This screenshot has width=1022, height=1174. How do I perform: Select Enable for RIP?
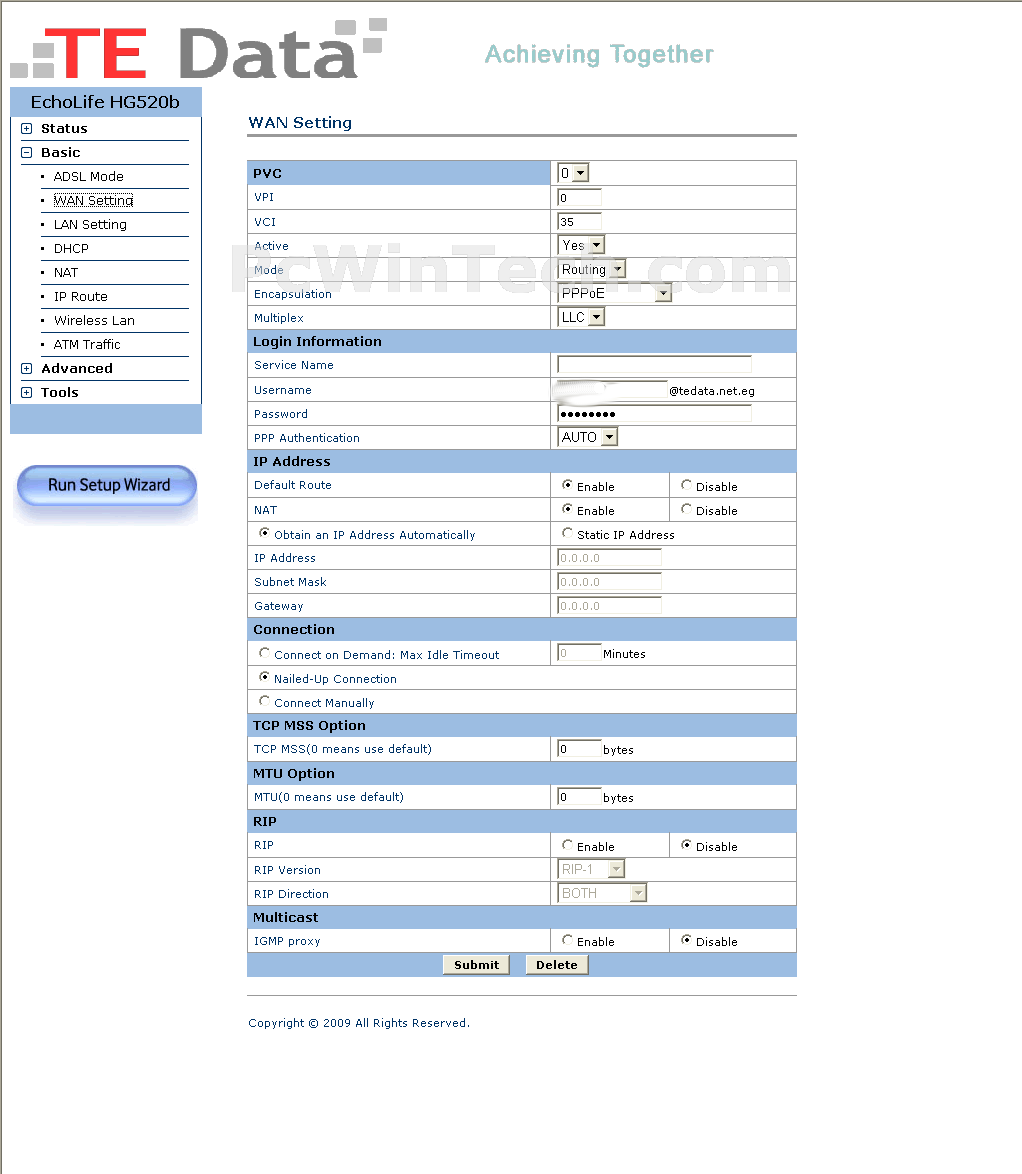(568, 845)
